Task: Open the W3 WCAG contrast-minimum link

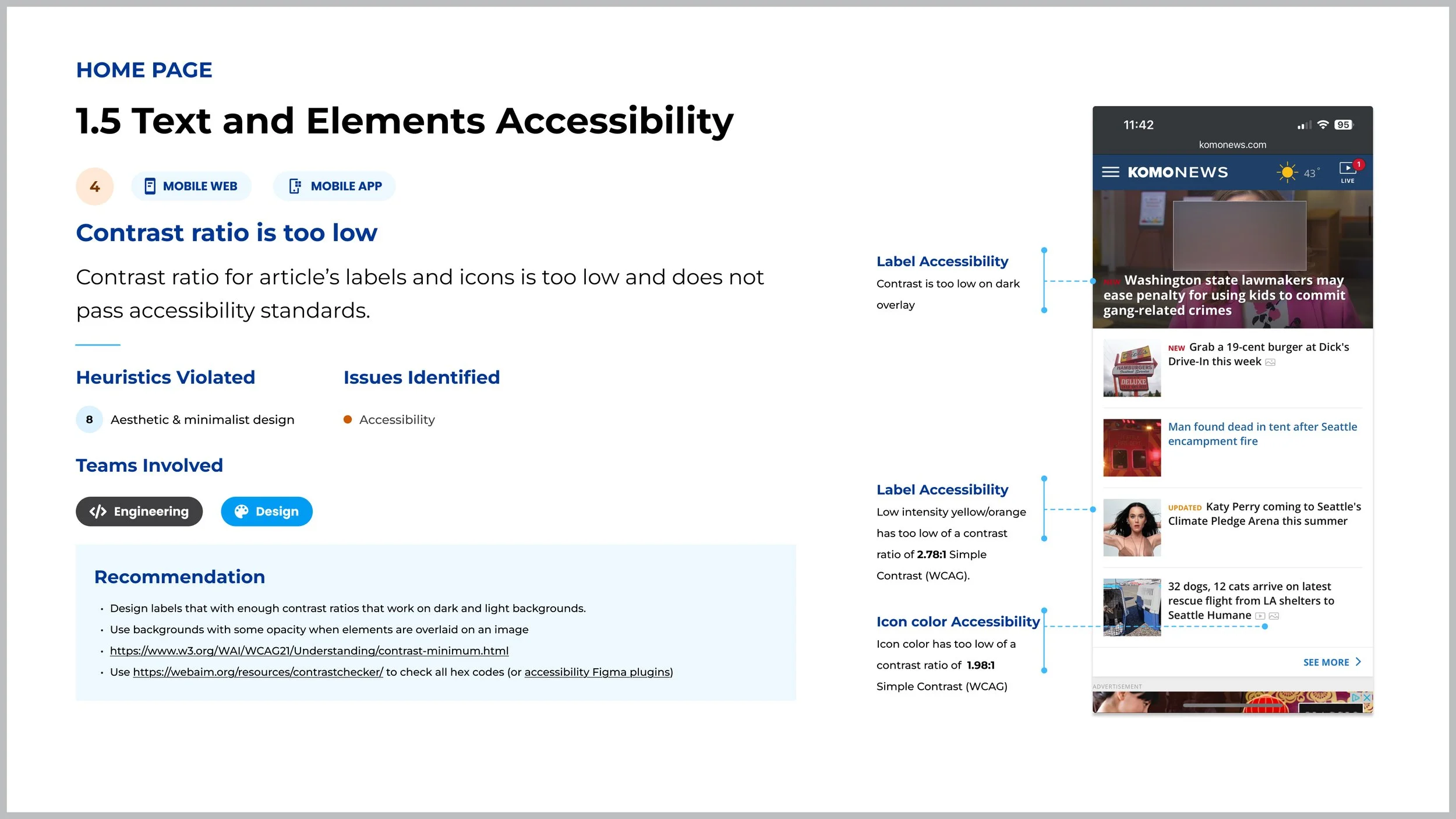Action: pos(309,651)
